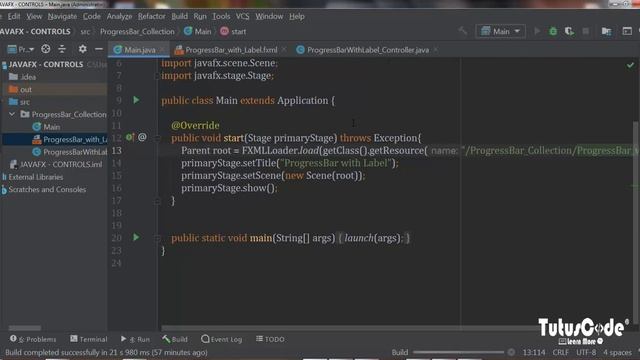
Task: Open the Run tool window
Action: [135, 339]
